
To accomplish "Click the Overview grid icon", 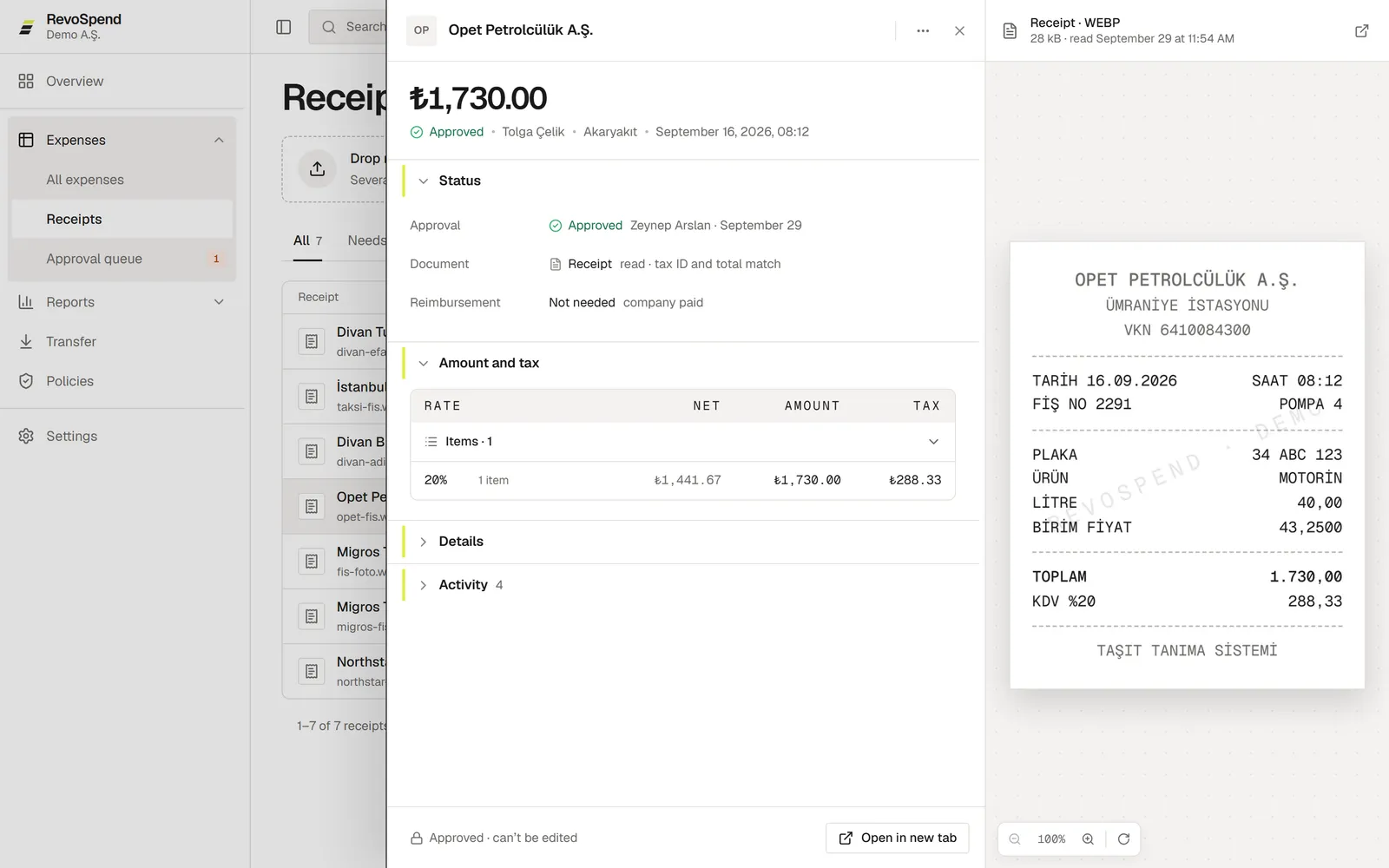I will coord(26,81).
